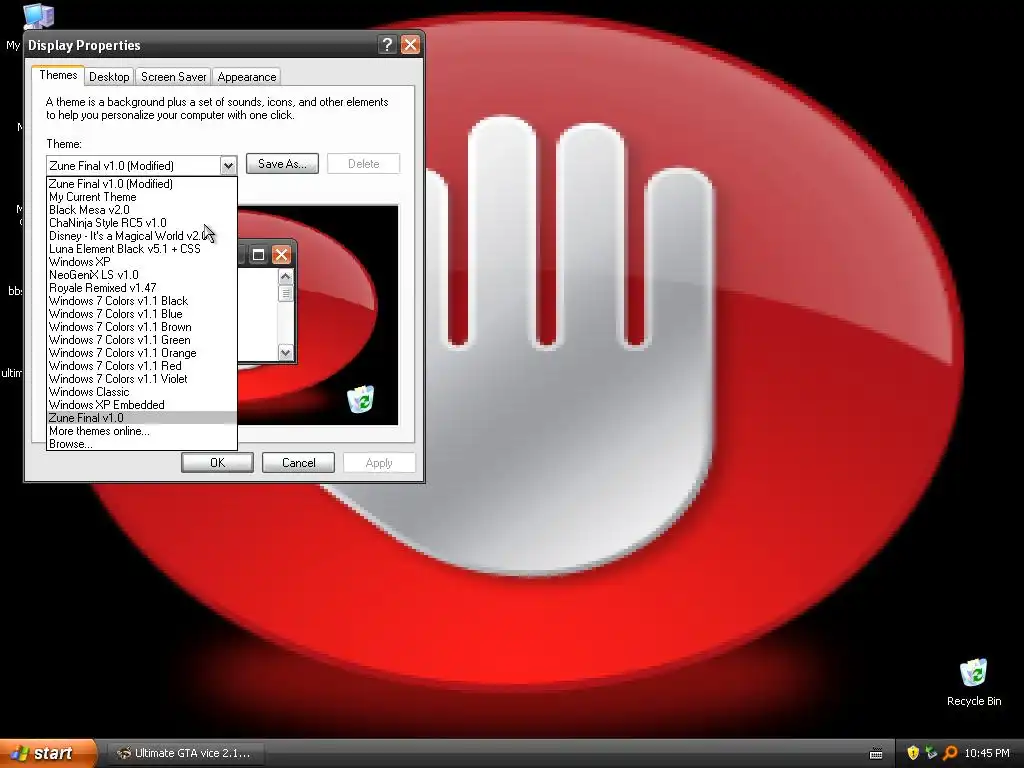Viewport: 1024px width, 768px height.
Task: Click preview window scrollbar up arrow
Action: (x=285, y=277)
